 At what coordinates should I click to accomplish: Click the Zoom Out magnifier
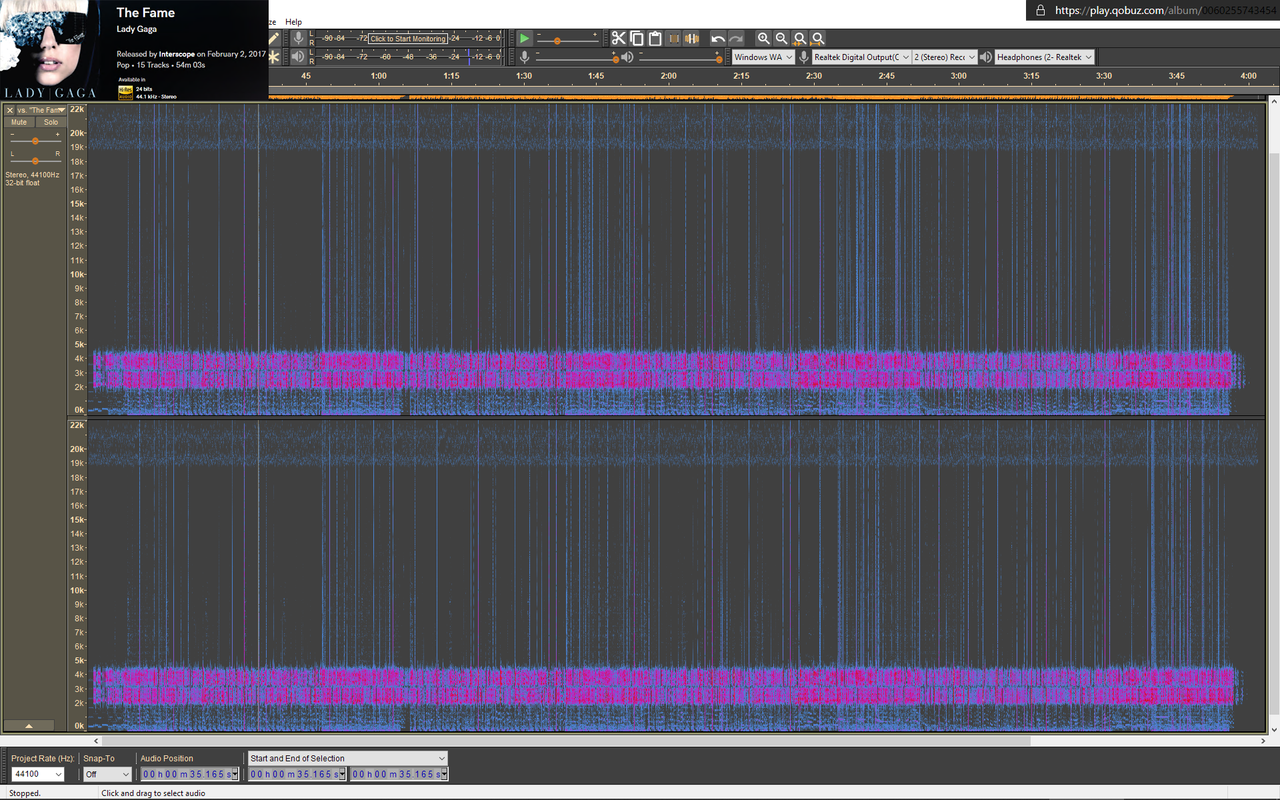coord(782,38)
